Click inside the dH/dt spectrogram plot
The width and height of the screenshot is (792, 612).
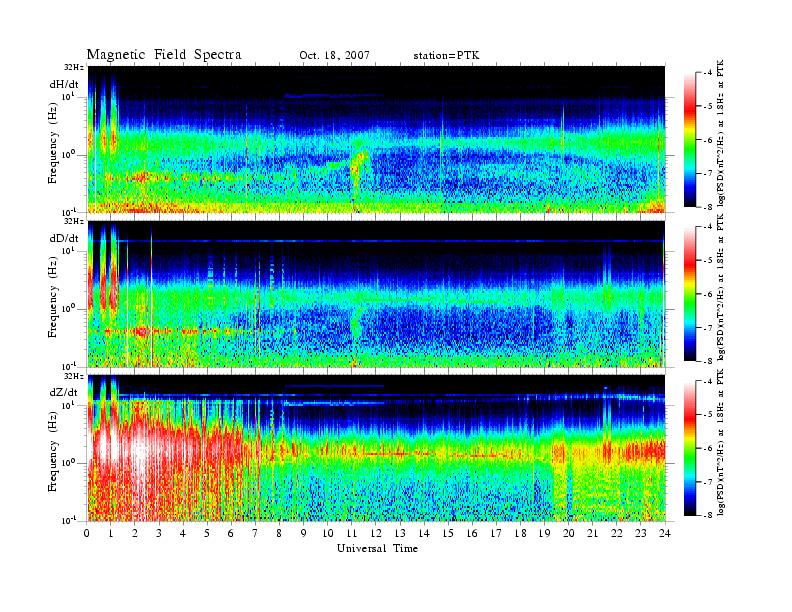tap(376, 139)
